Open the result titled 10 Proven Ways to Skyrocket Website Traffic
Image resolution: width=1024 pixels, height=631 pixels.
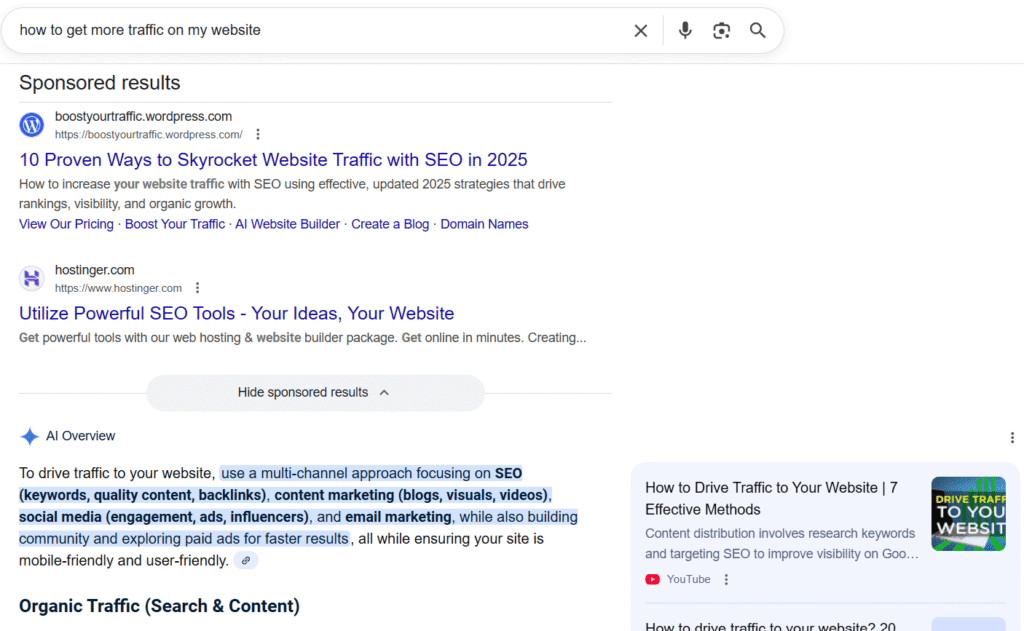click(x=273, y=160)
